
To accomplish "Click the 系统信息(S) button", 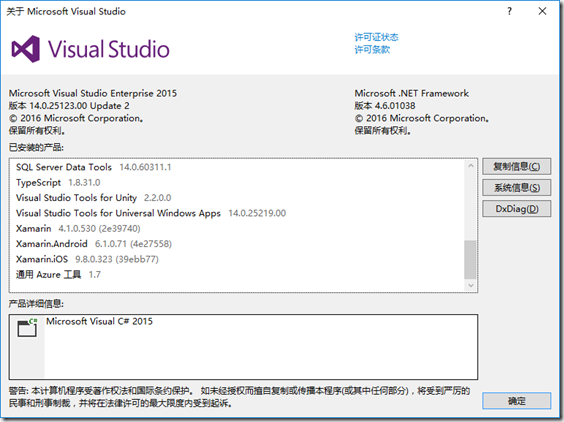I will tap(517, 188).
